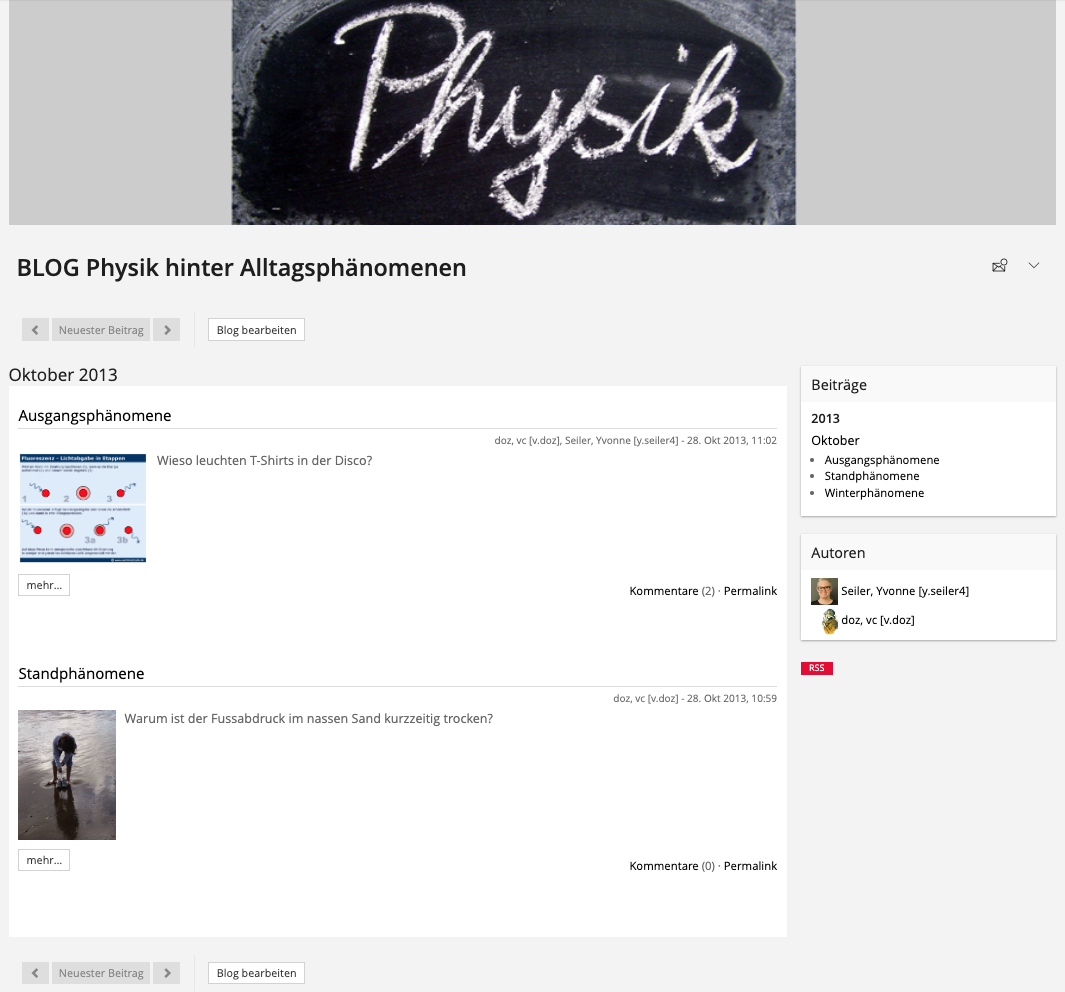Expand Standphänomene post with mehr... button
Screen dimensions: 1065x992
[x=44, y=860]
